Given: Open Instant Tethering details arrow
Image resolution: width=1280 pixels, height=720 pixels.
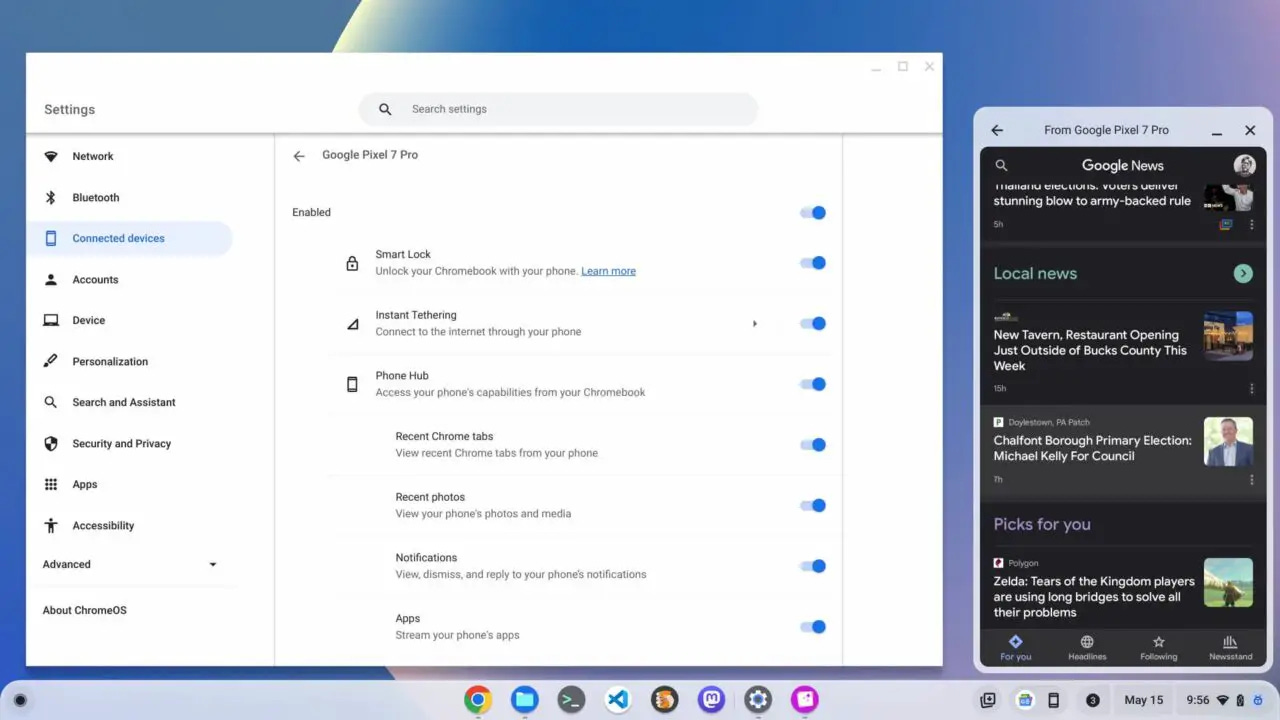Looking at the screenshot, I should click(x=755, y=324).
